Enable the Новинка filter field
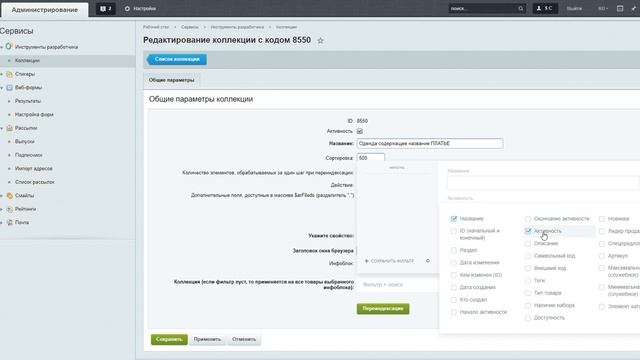Screen dimensions: 640x360 click(602, 219)
